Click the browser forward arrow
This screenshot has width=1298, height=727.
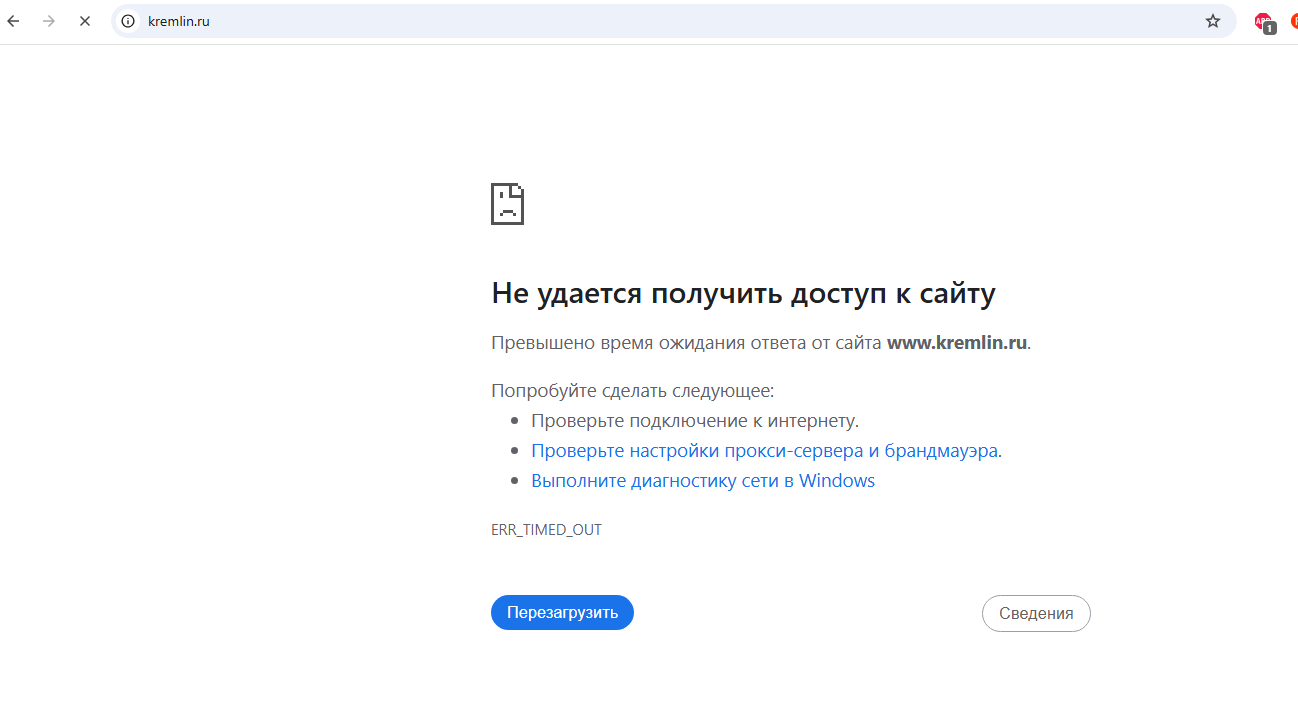pyautogui.click(x=49, y=21)
